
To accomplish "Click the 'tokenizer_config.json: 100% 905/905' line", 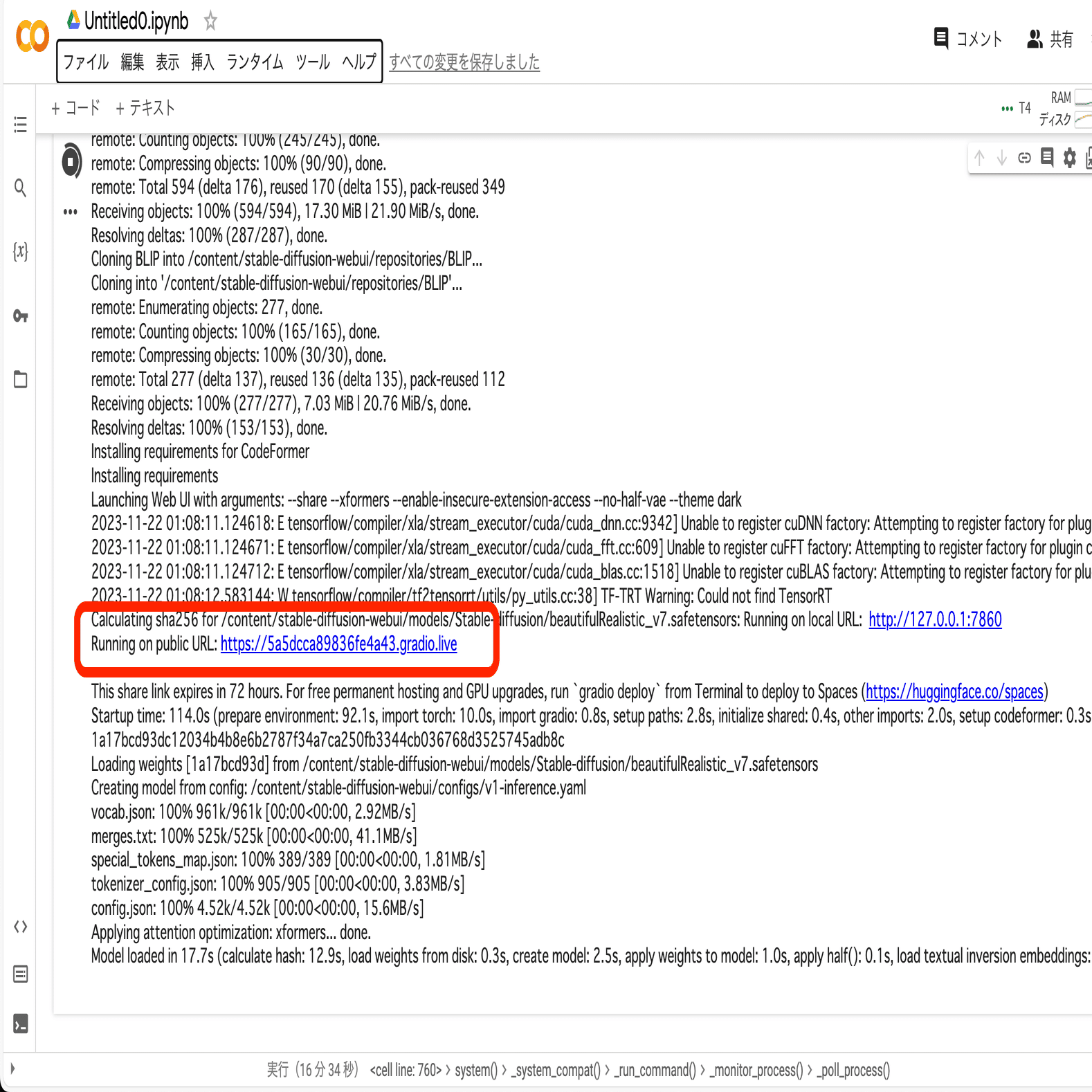I will pos(278,884).
